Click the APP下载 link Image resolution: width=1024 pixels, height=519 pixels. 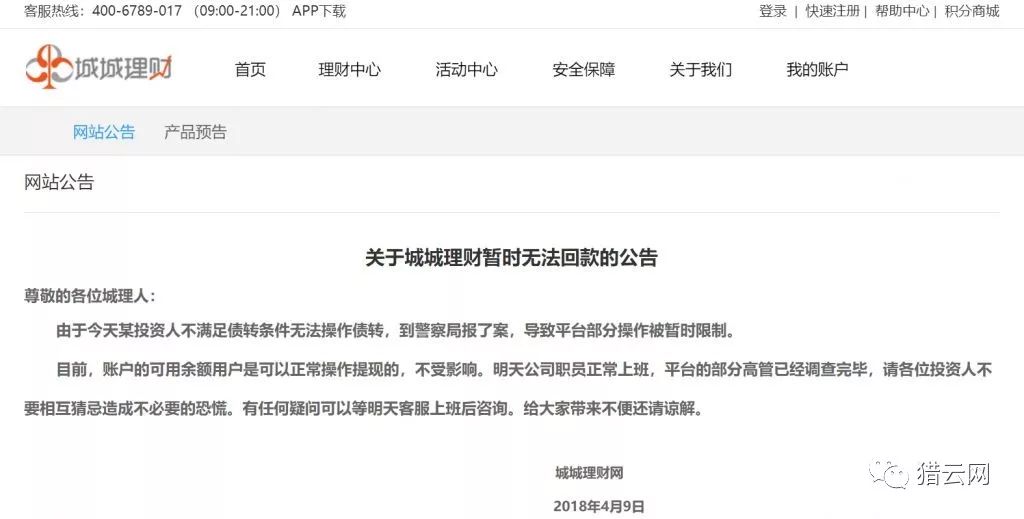click(x=319, y=11)
